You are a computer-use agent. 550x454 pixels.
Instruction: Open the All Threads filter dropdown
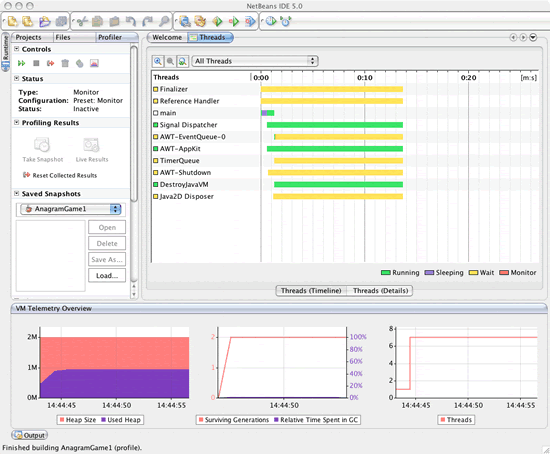point(255,61)
